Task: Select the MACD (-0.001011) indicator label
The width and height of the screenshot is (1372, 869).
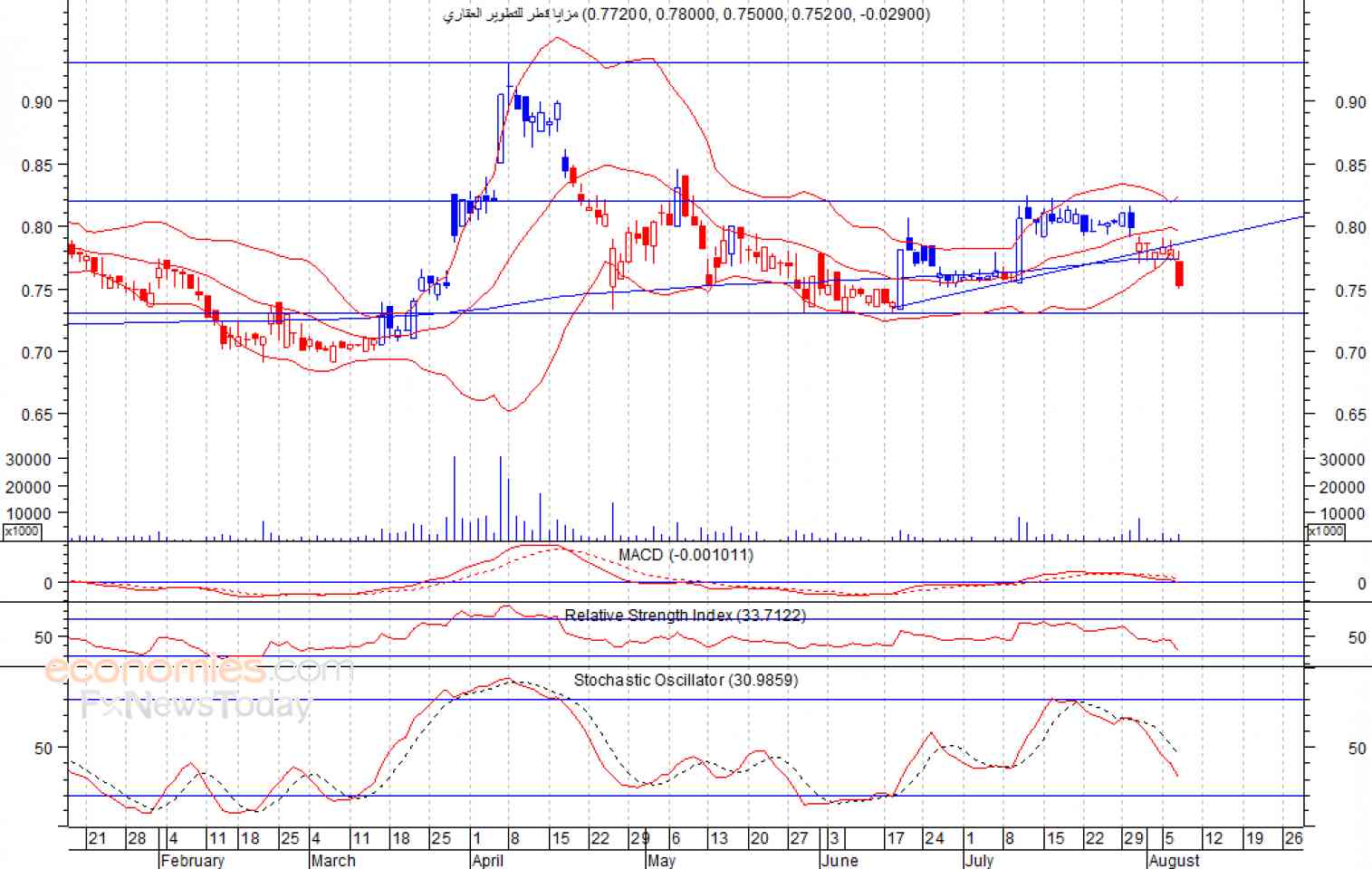Action: tap(686, 554)
